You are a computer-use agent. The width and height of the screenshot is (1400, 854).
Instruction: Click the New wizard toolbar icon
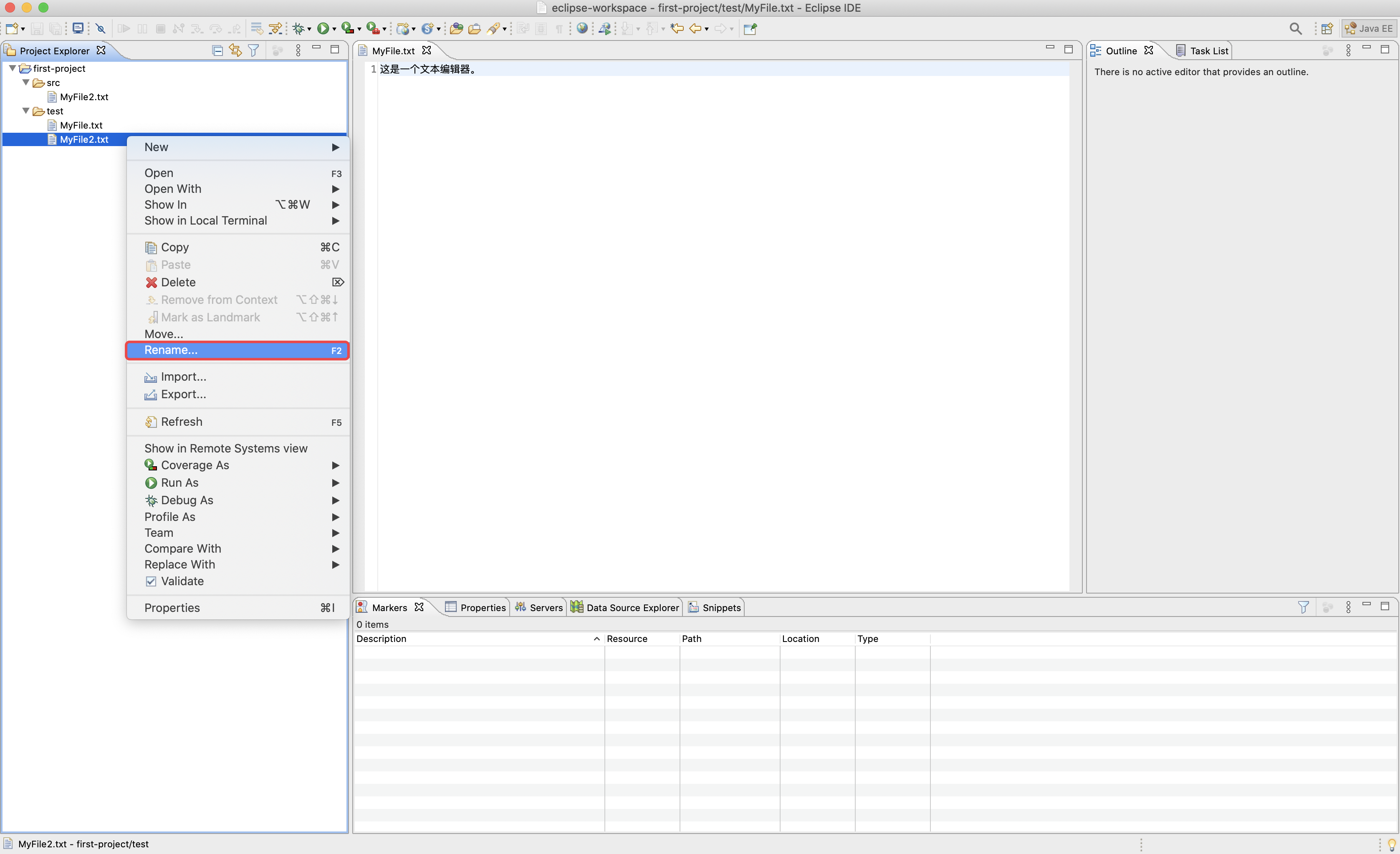click(x=12, y=28)
